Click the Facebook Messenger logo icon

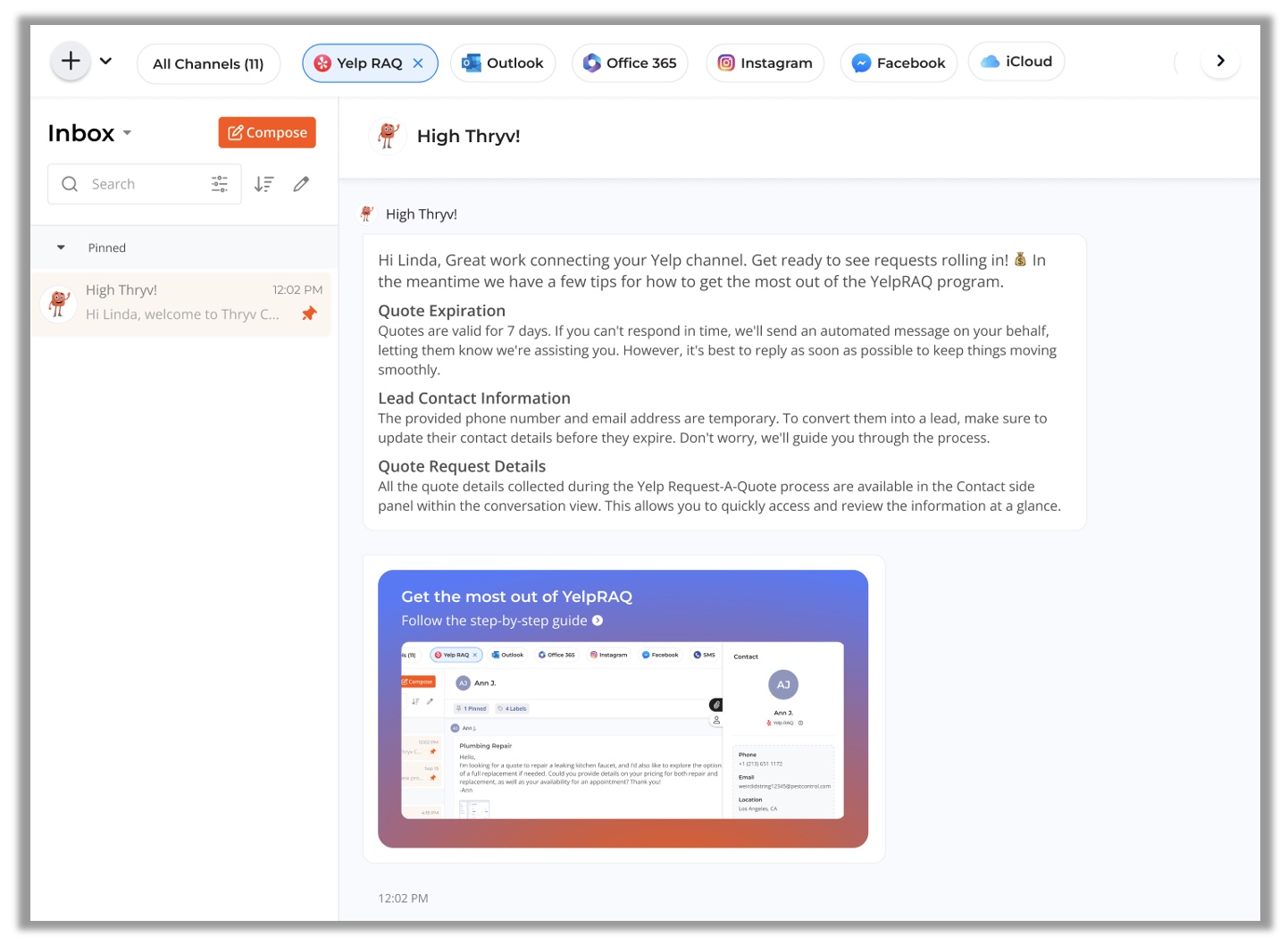click(861, 63)
